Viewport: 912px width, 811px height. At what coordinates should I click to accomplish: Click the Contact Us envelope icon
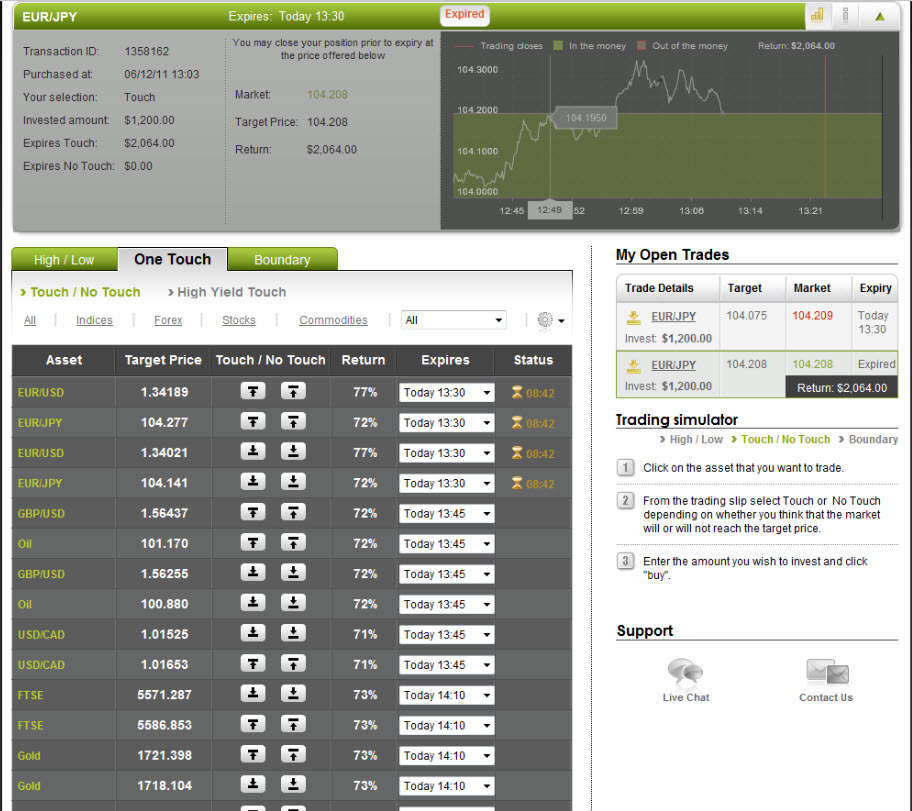tap(826, 672)
